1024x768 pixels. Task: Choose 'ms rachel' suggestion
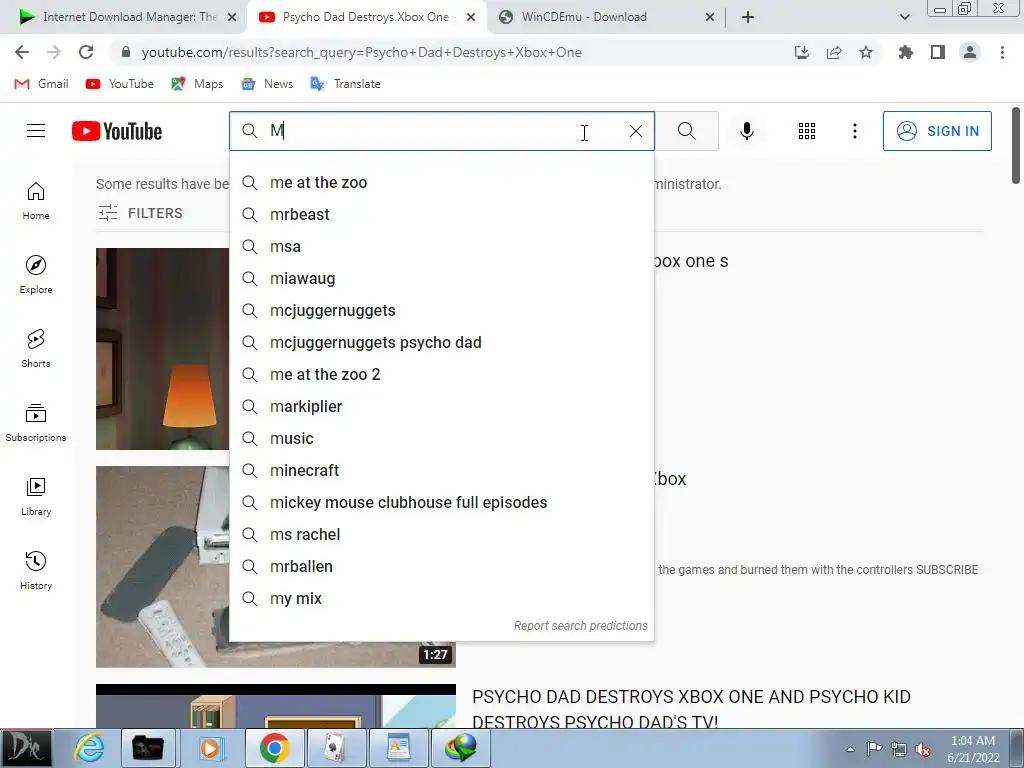[441, 535]
